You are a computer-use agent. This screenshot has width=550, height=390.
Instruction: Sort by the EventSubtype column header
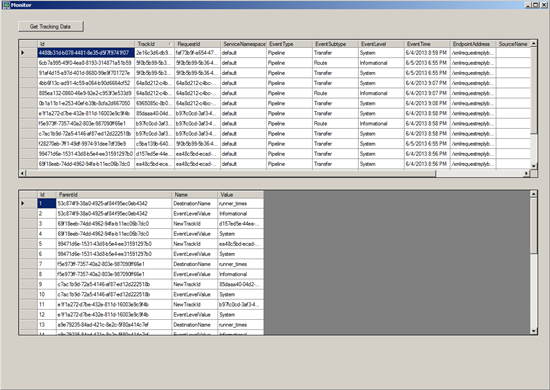(335, 44)
